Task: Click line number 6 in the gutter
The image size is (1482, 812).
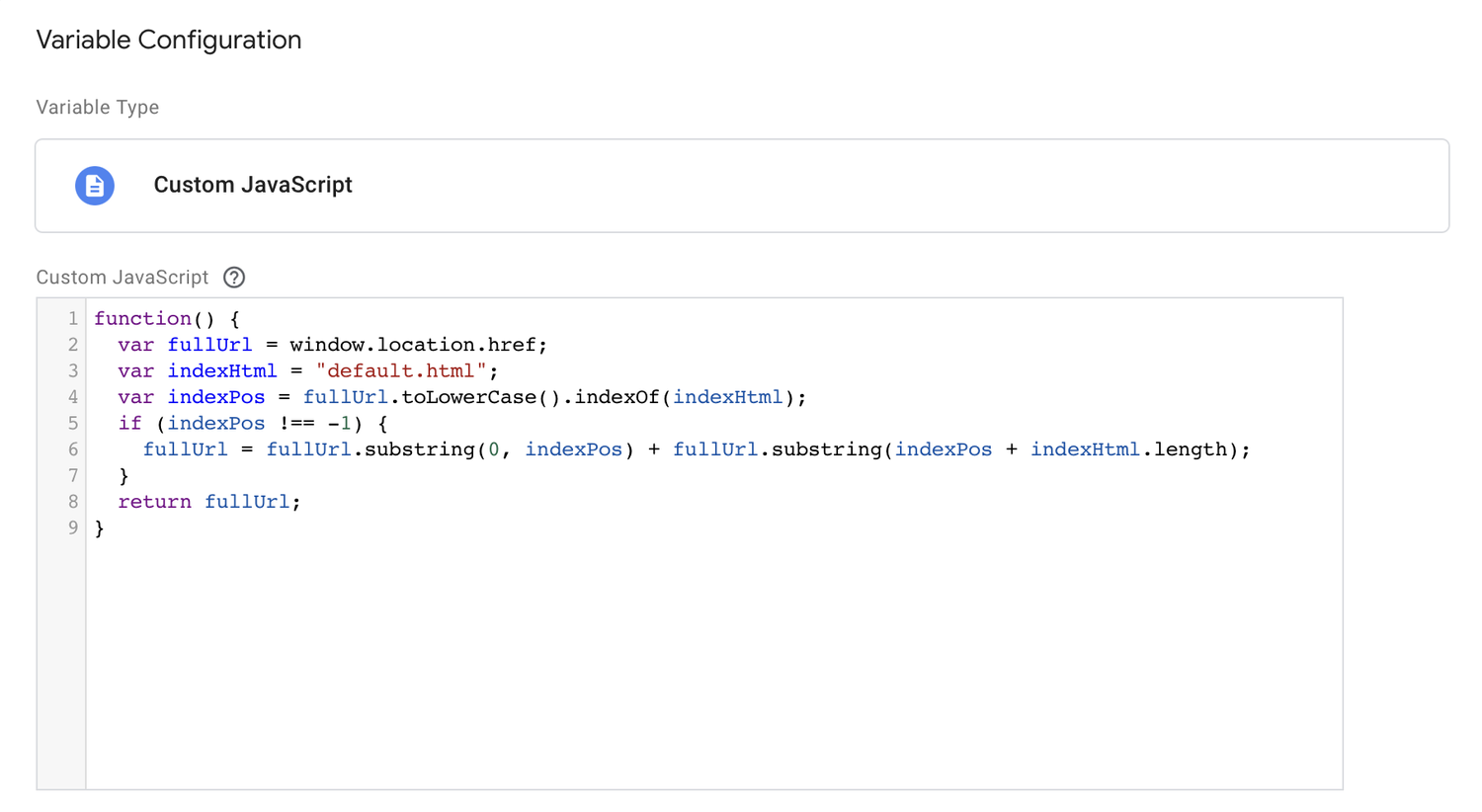Action: tap(71, 448)
